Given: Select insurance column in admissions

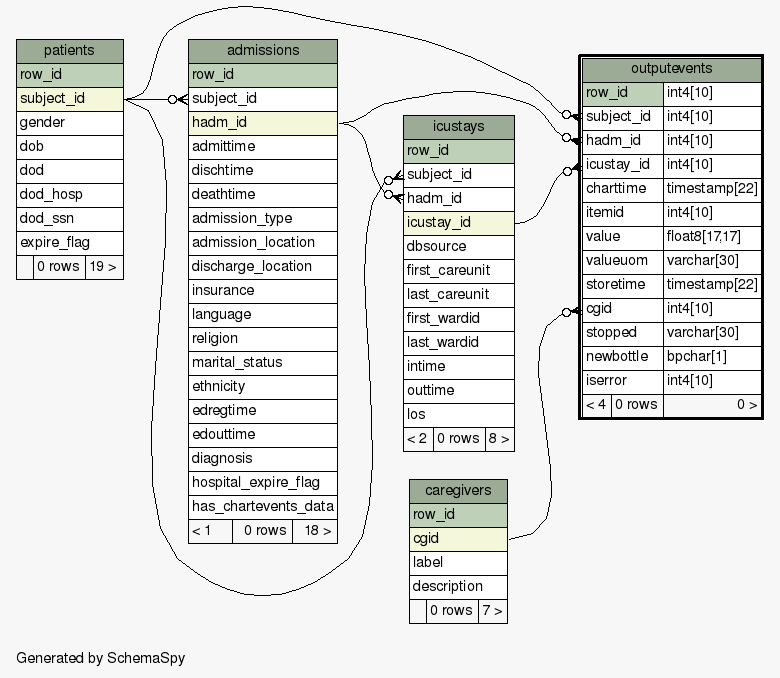Looking at the screenshot, I should tap(263, 291).
